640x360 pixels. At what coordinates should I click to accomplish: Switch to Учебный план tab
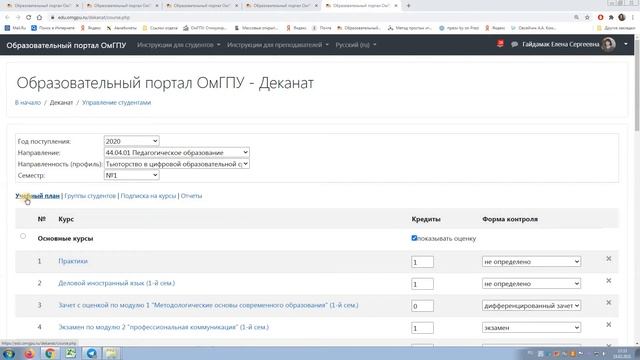[38, 196]
